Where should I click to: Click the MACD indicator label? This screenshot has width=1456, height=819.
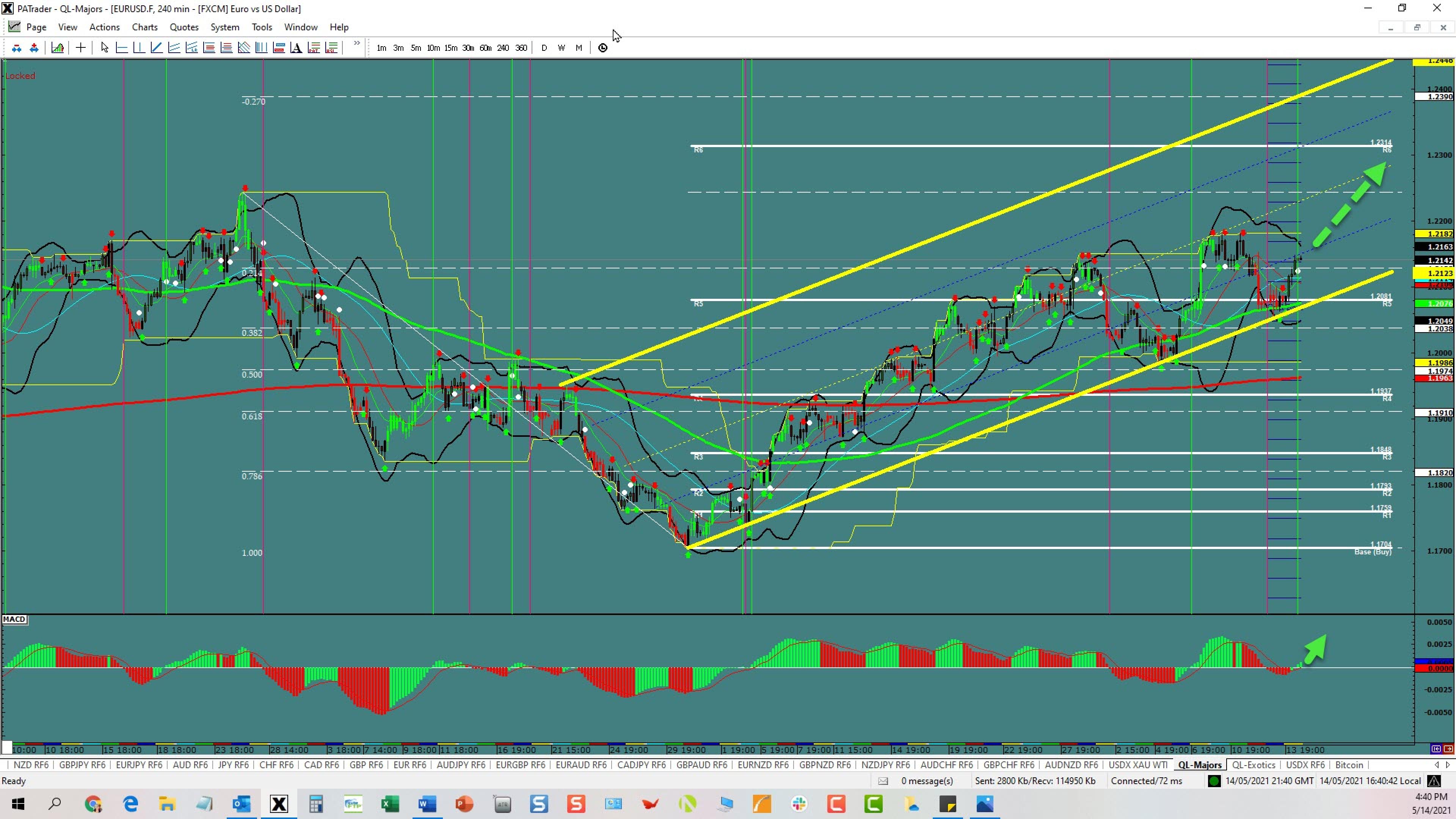(14, 620)
